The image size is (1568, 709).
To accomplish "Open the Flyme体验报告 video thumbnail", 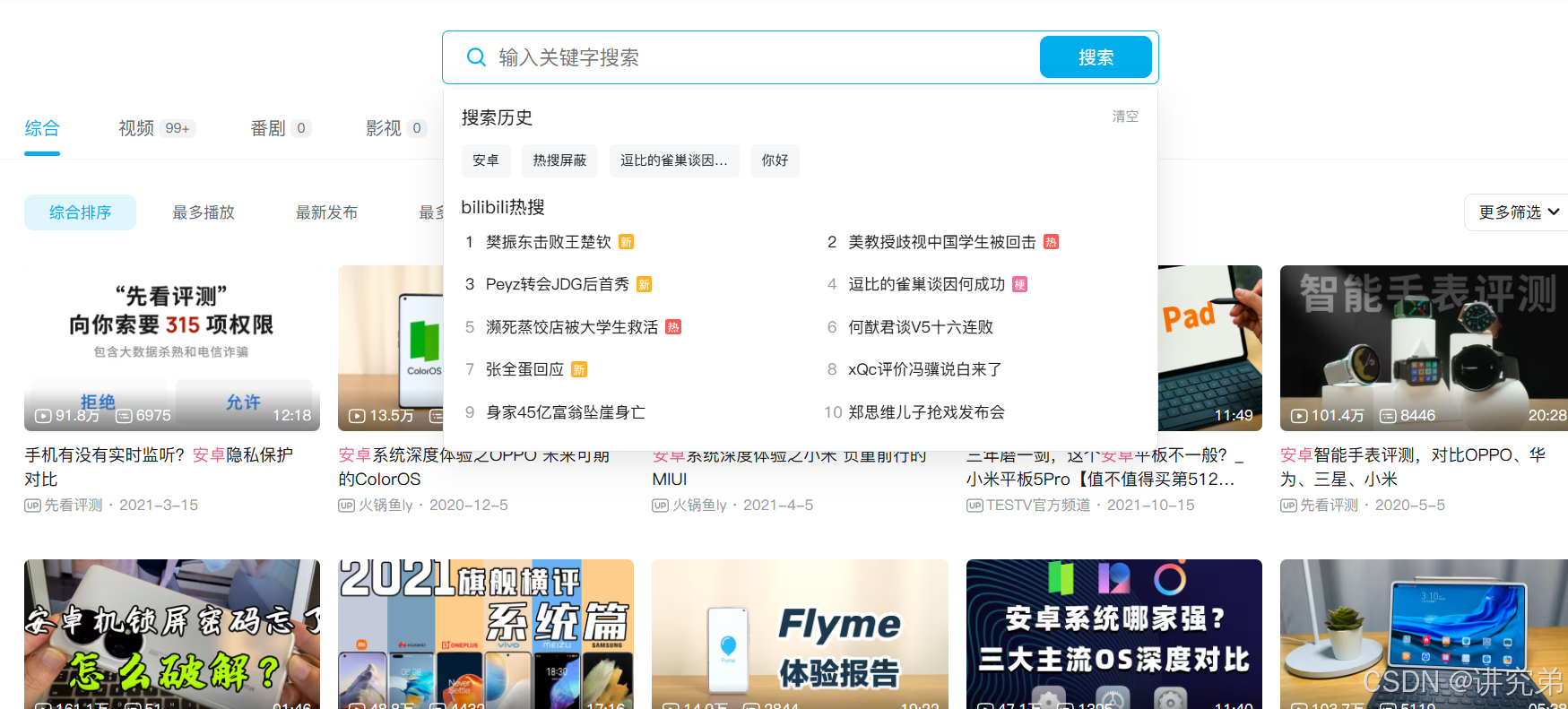I will (800, 634).
